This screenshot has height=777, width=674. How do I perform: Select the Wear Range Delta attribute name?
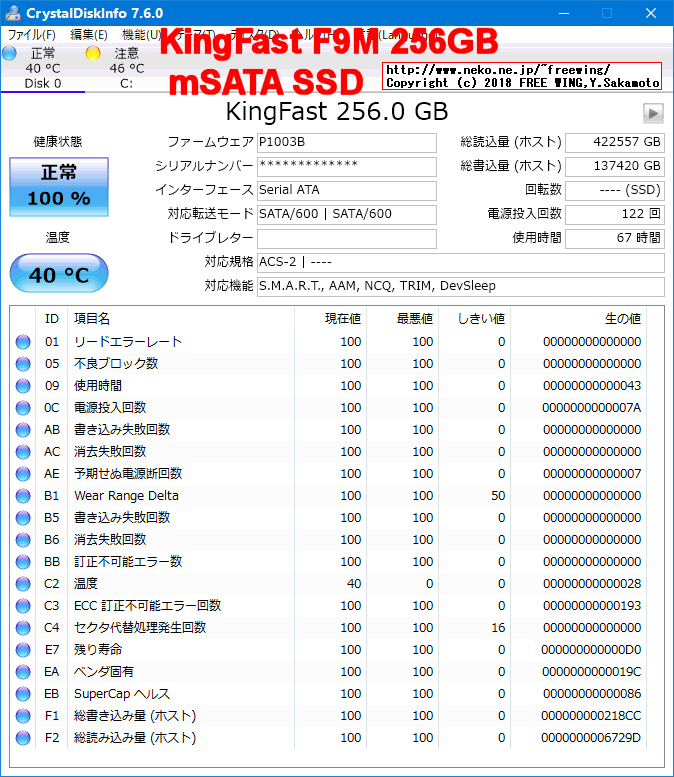click(126, 496)
